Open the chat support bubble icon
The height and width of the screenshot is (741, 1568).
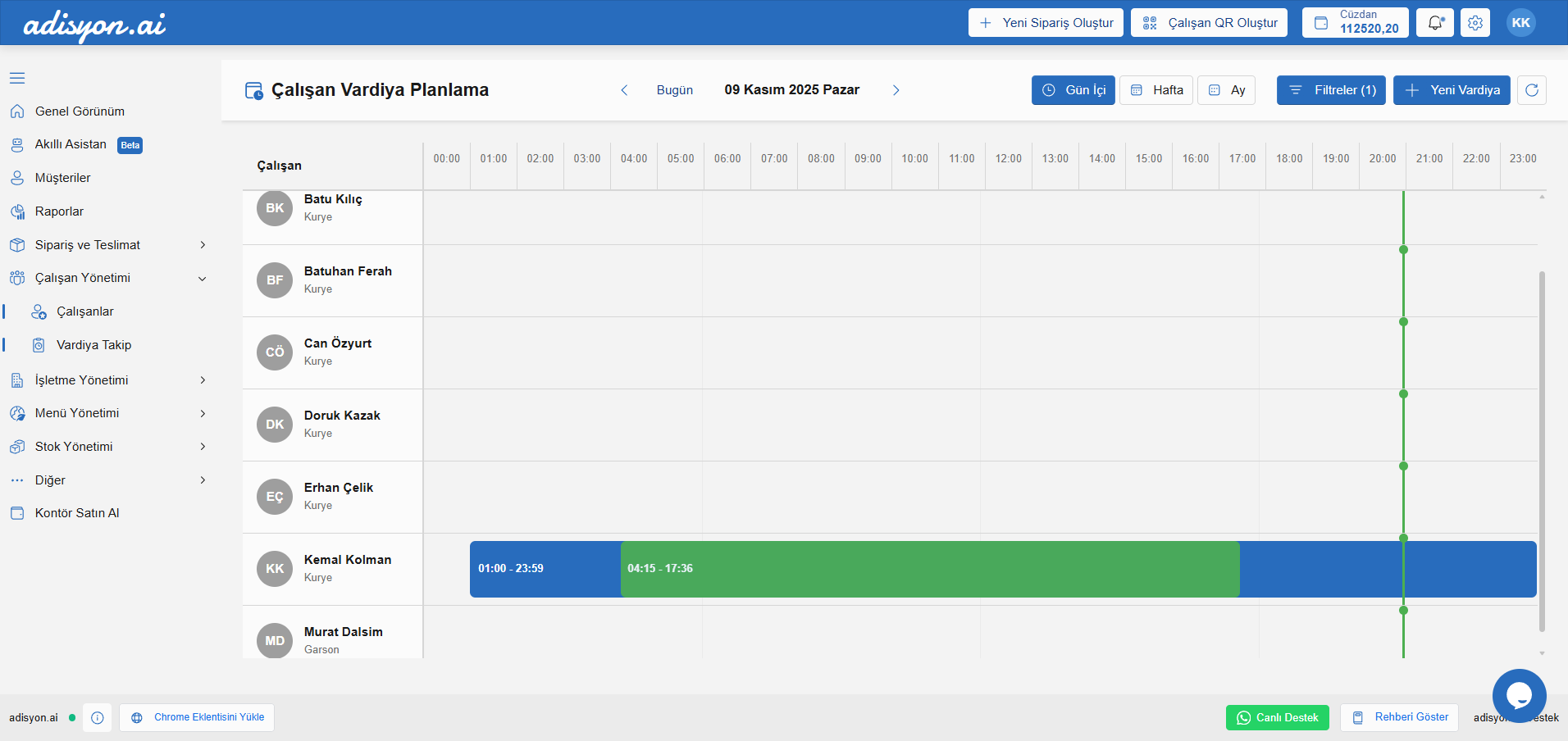pyautogui.click(x=1519, y=695)
